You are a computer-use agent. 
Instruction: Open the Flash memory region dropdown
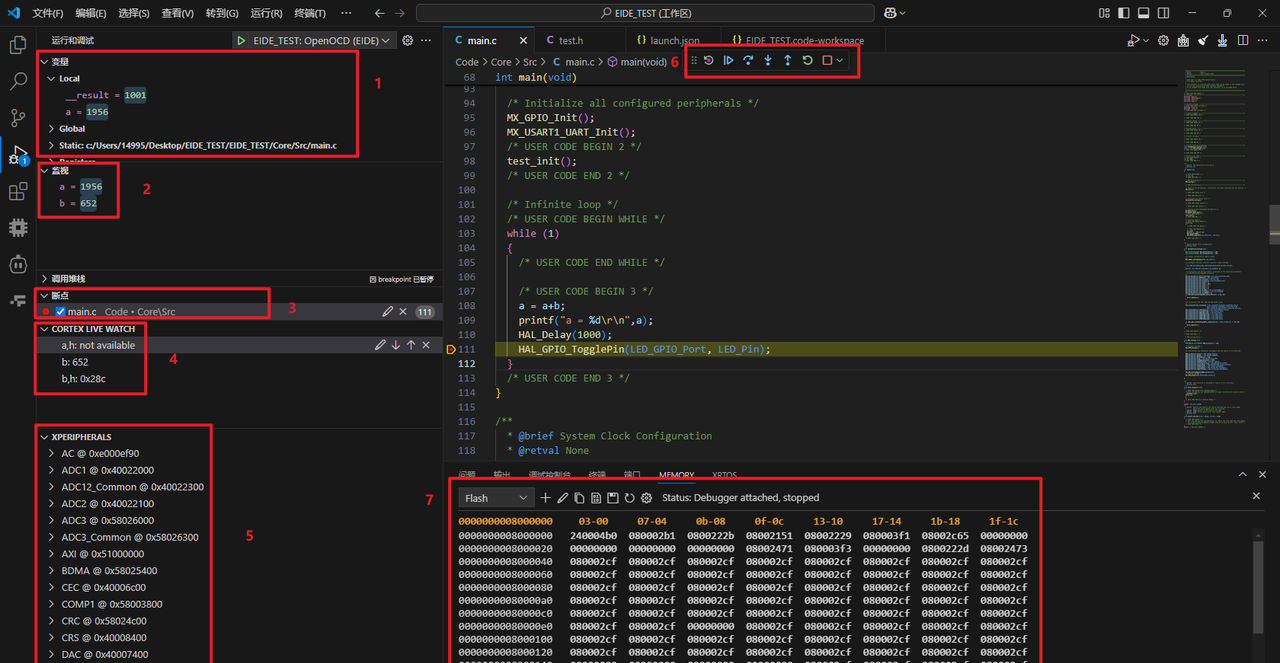point(494,497)
